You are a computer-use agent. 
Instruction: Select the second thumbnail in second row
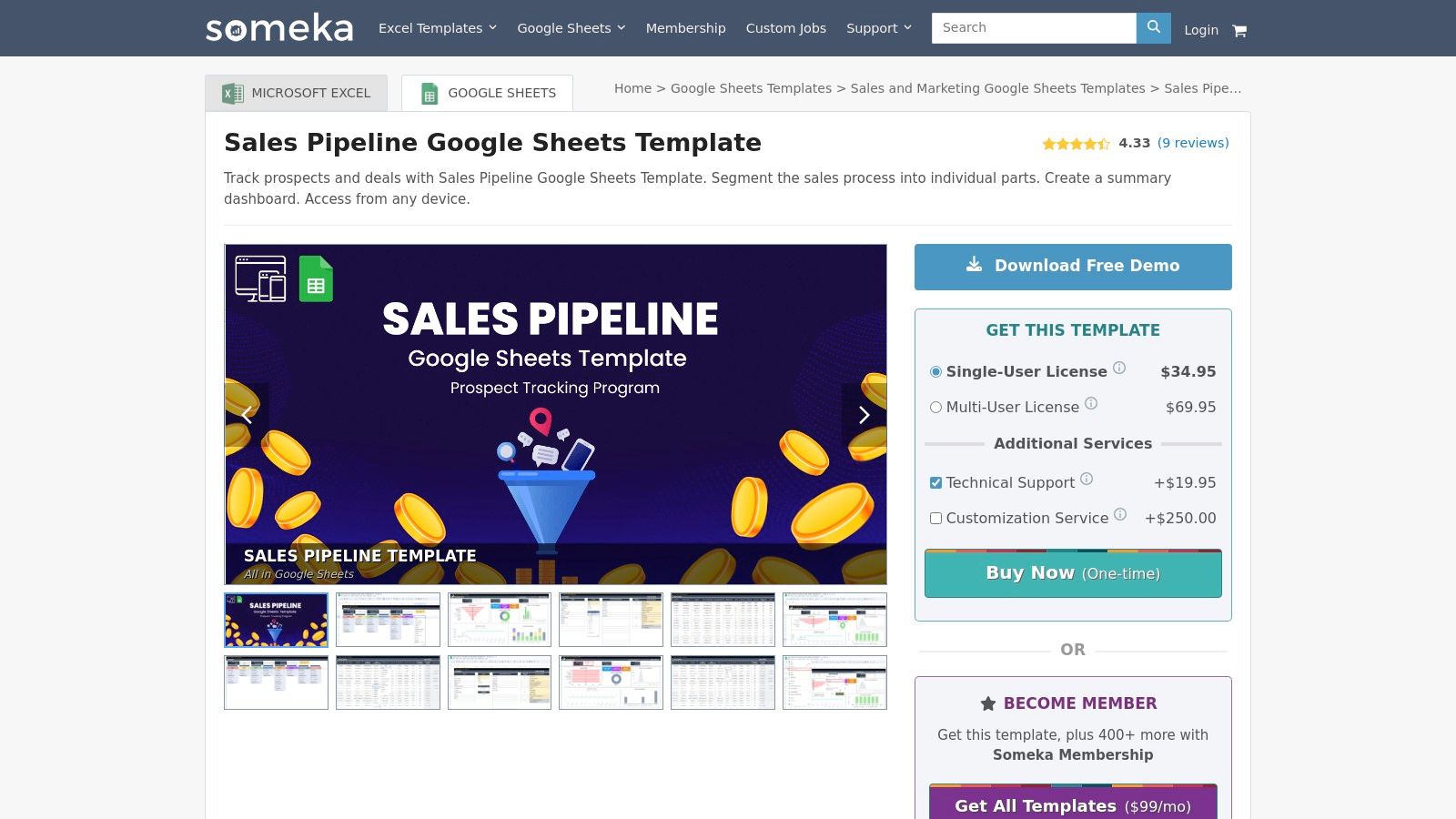click(388, 682)
